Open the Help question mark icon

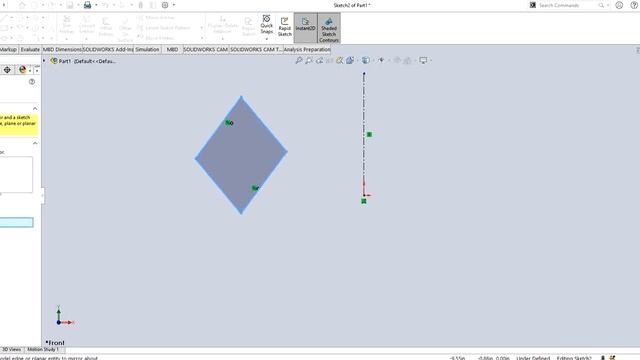tap(634, 5)
